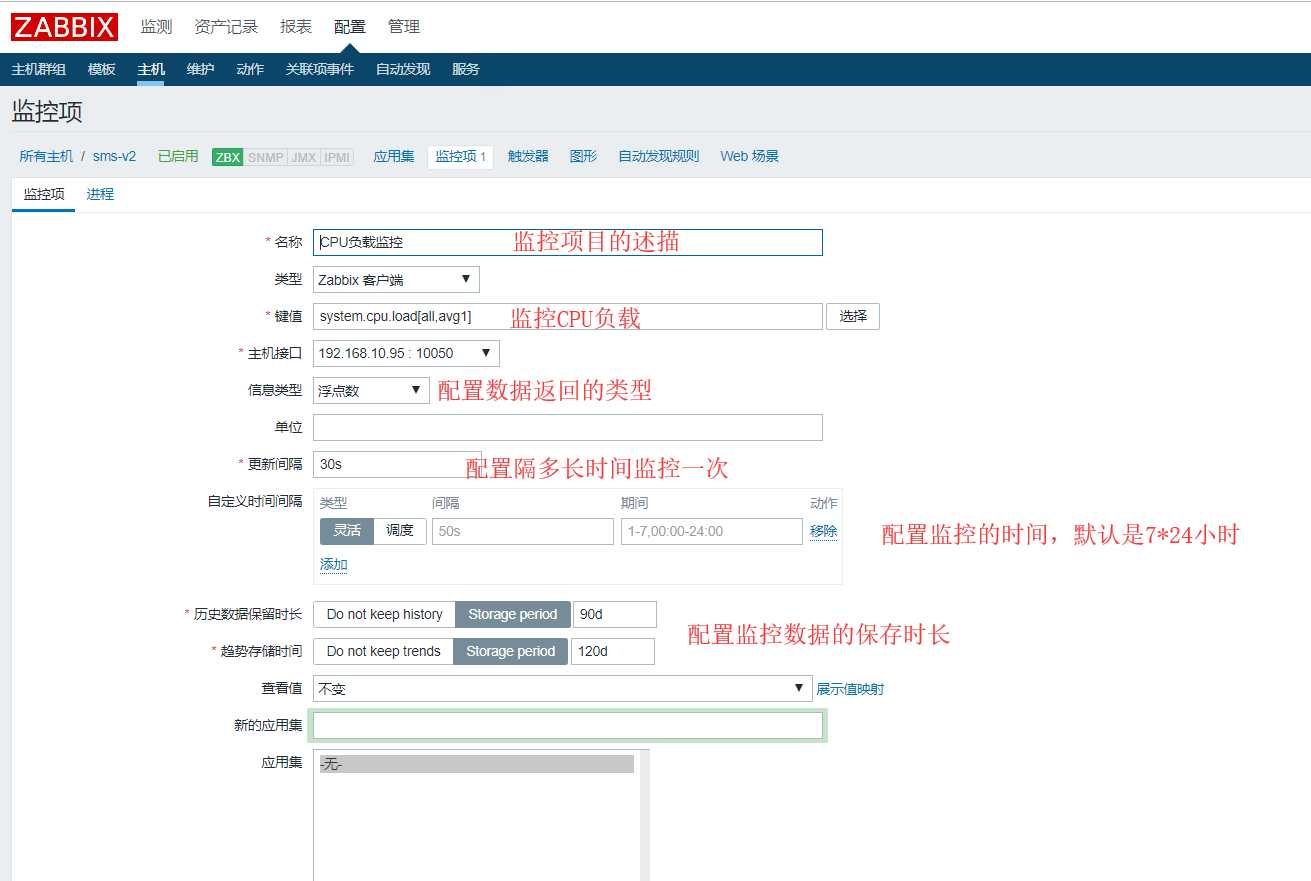Go to 模板 in the submenu
This screenshot has width=1311, height=881.
click(102, 69)
